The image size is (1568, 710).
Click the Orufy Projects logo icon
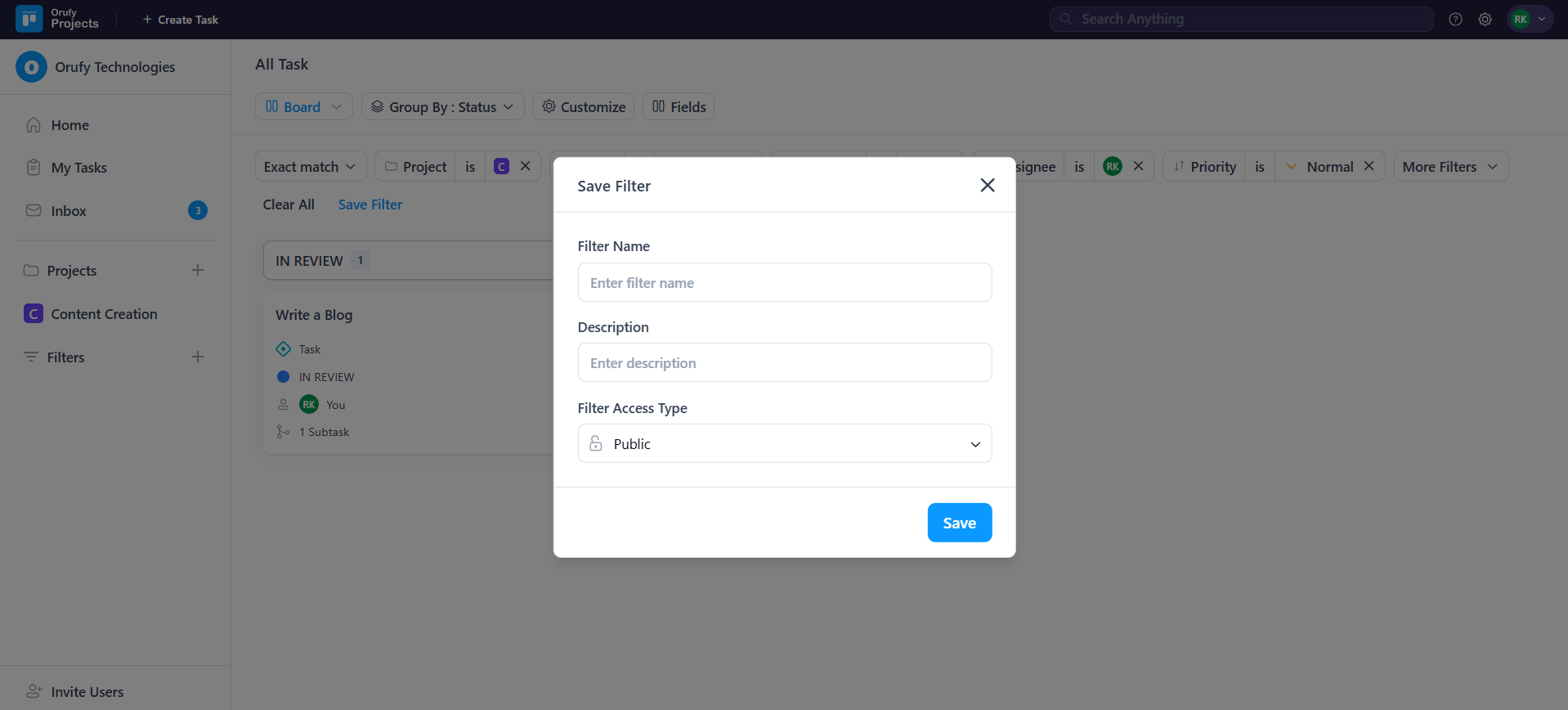(x=29, y=19)
